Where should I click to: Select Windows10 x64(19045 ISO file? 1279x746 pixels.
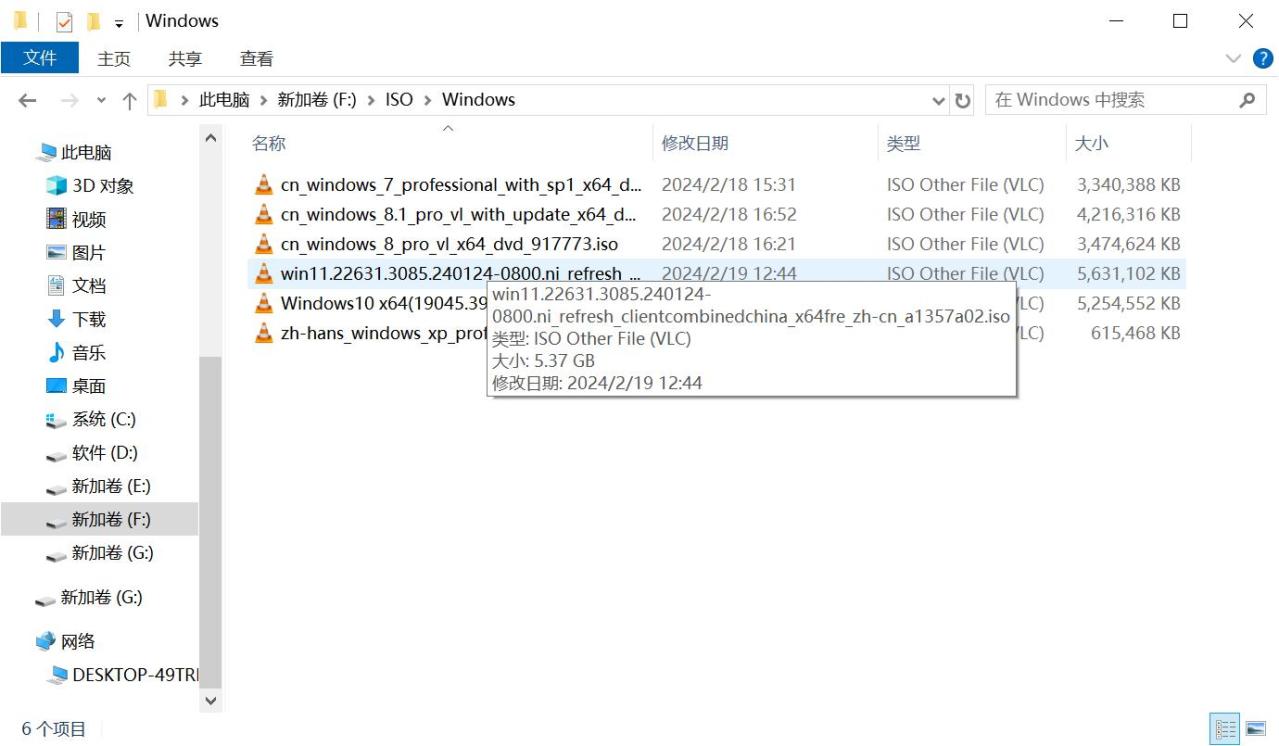point(384,303)
